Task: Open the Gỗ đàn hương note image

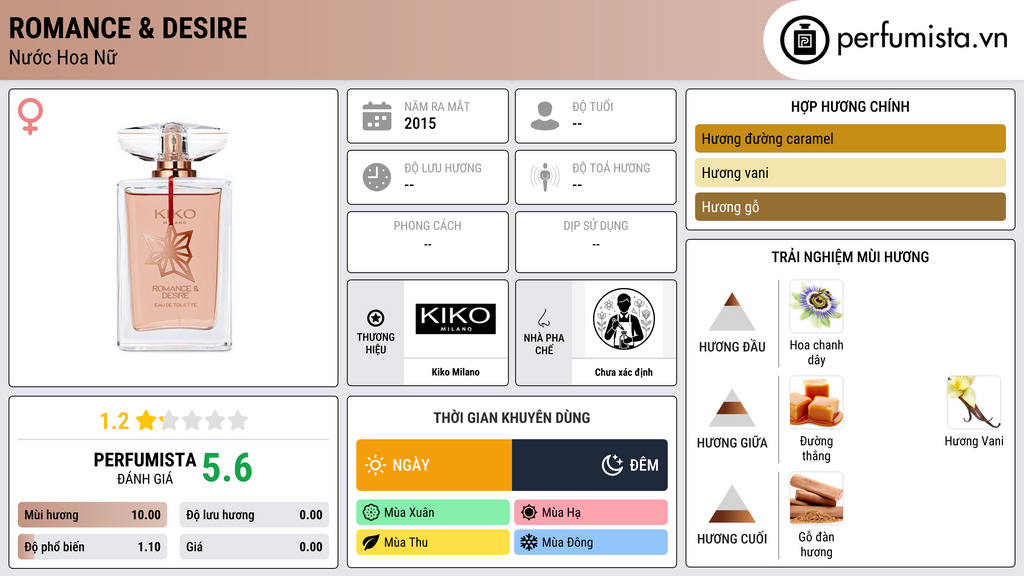Action: pyautogui.click(x=816, y=498)
